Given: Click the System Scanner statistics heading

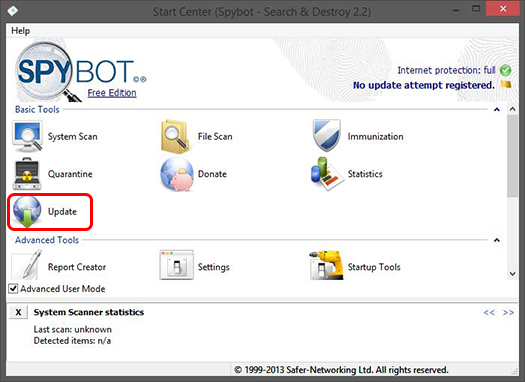Looking at the screenshot, I should [89, 312].
